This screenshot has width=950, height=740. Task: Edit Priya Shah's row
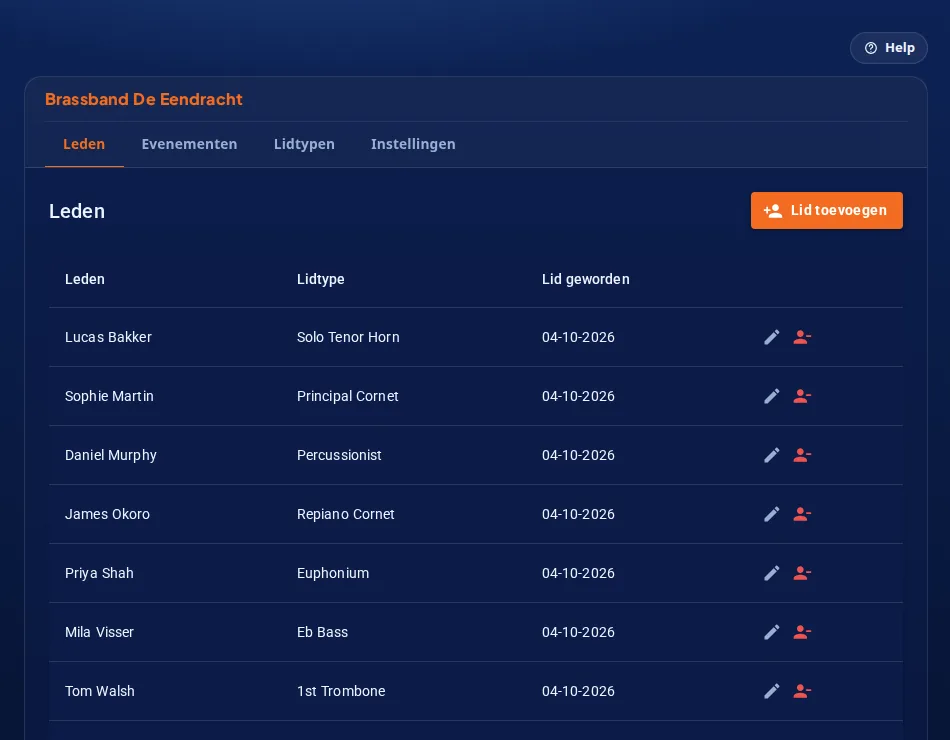click(x=771, y=573)
